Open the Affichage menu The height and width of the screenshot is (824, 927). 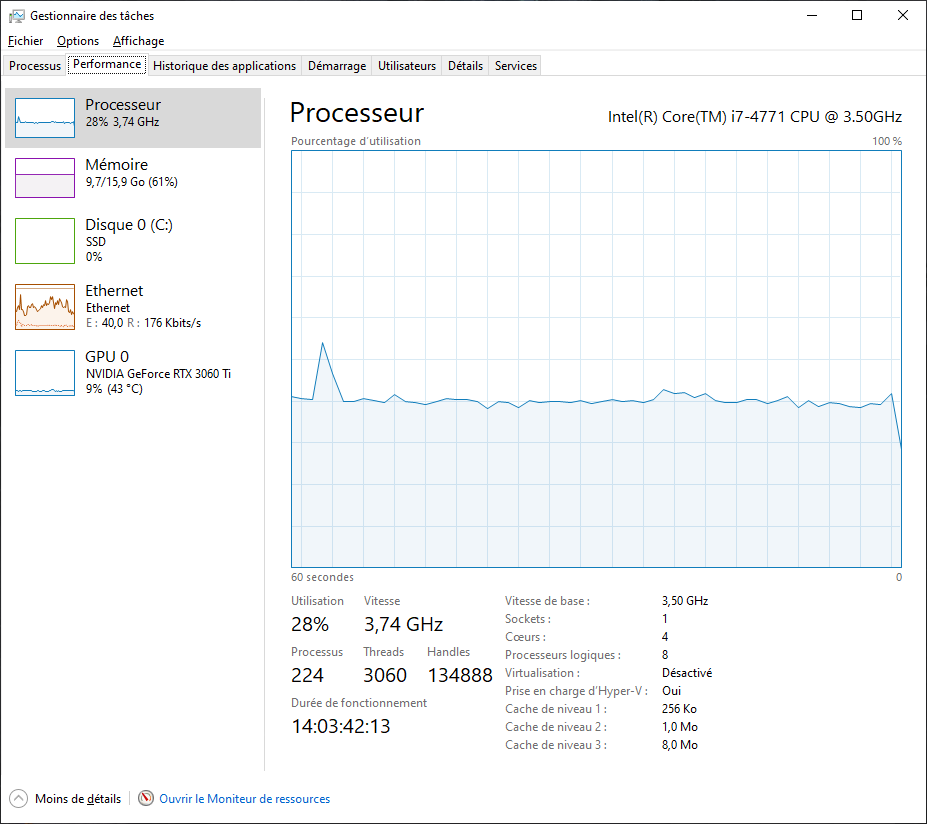(138, 41)
